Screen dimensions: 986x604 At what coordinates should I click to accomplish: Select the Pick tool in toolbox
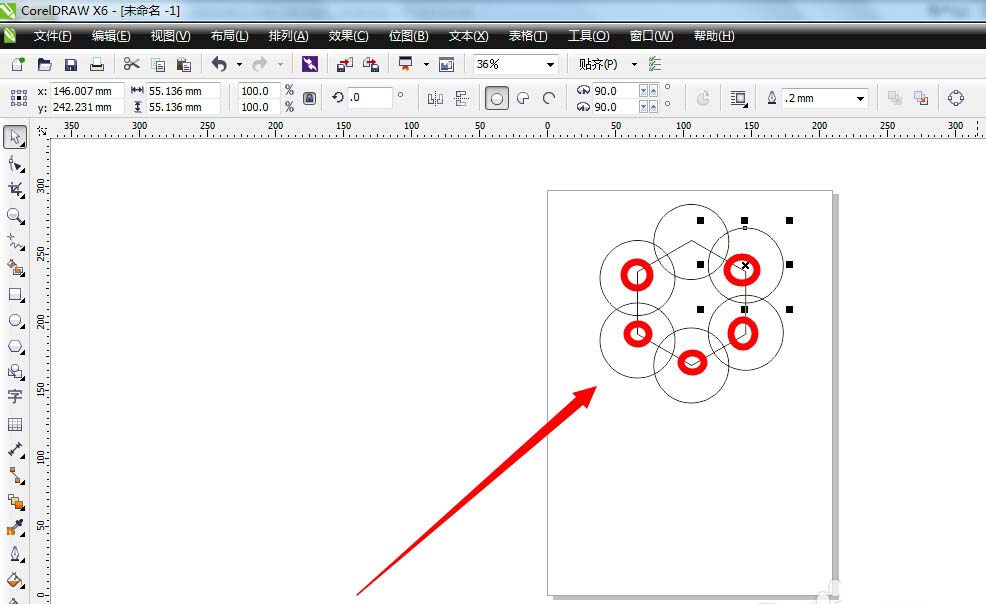(x=15, y=136)
